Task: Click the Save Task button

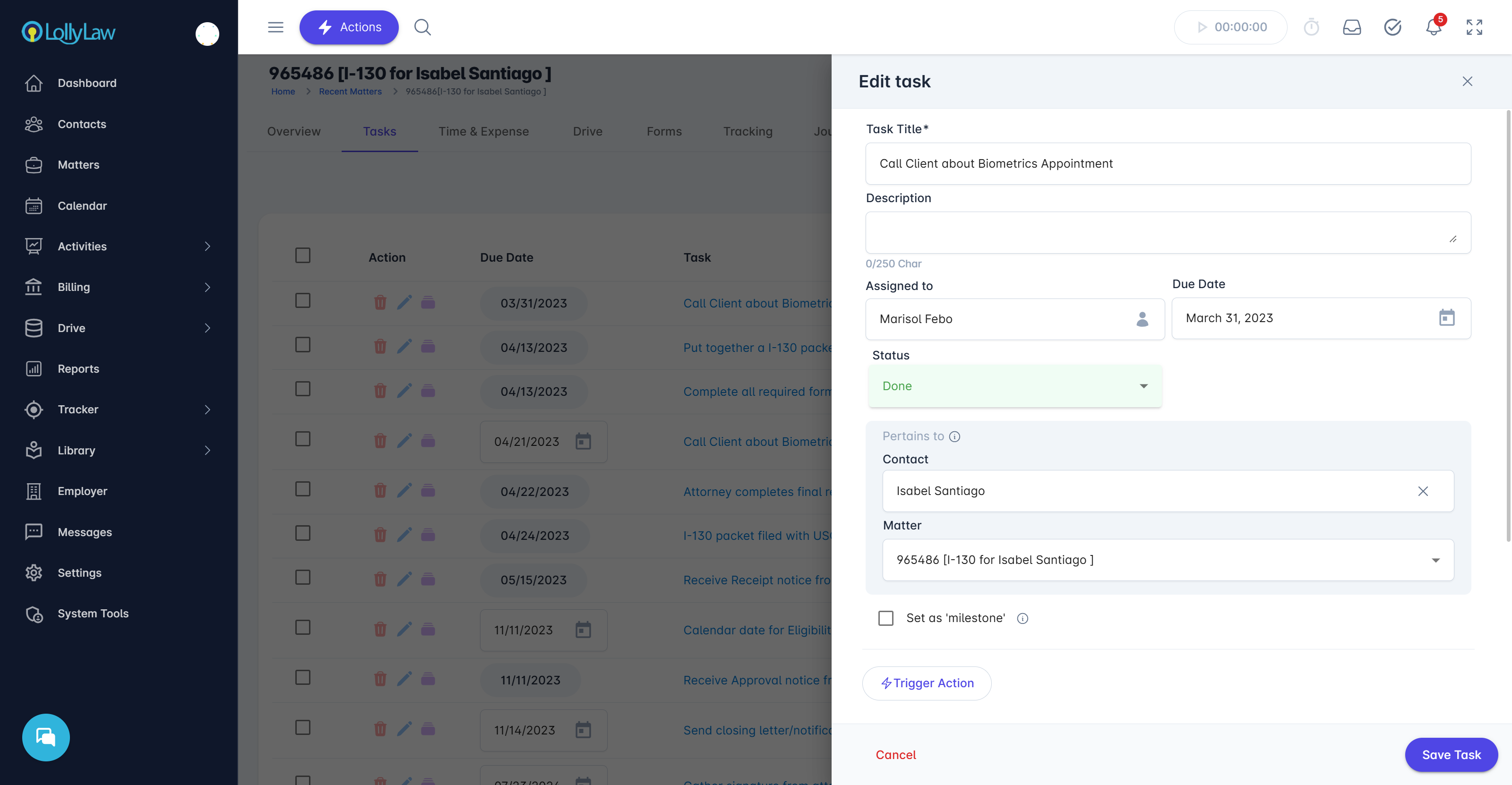Action: tap(1451, 754)
